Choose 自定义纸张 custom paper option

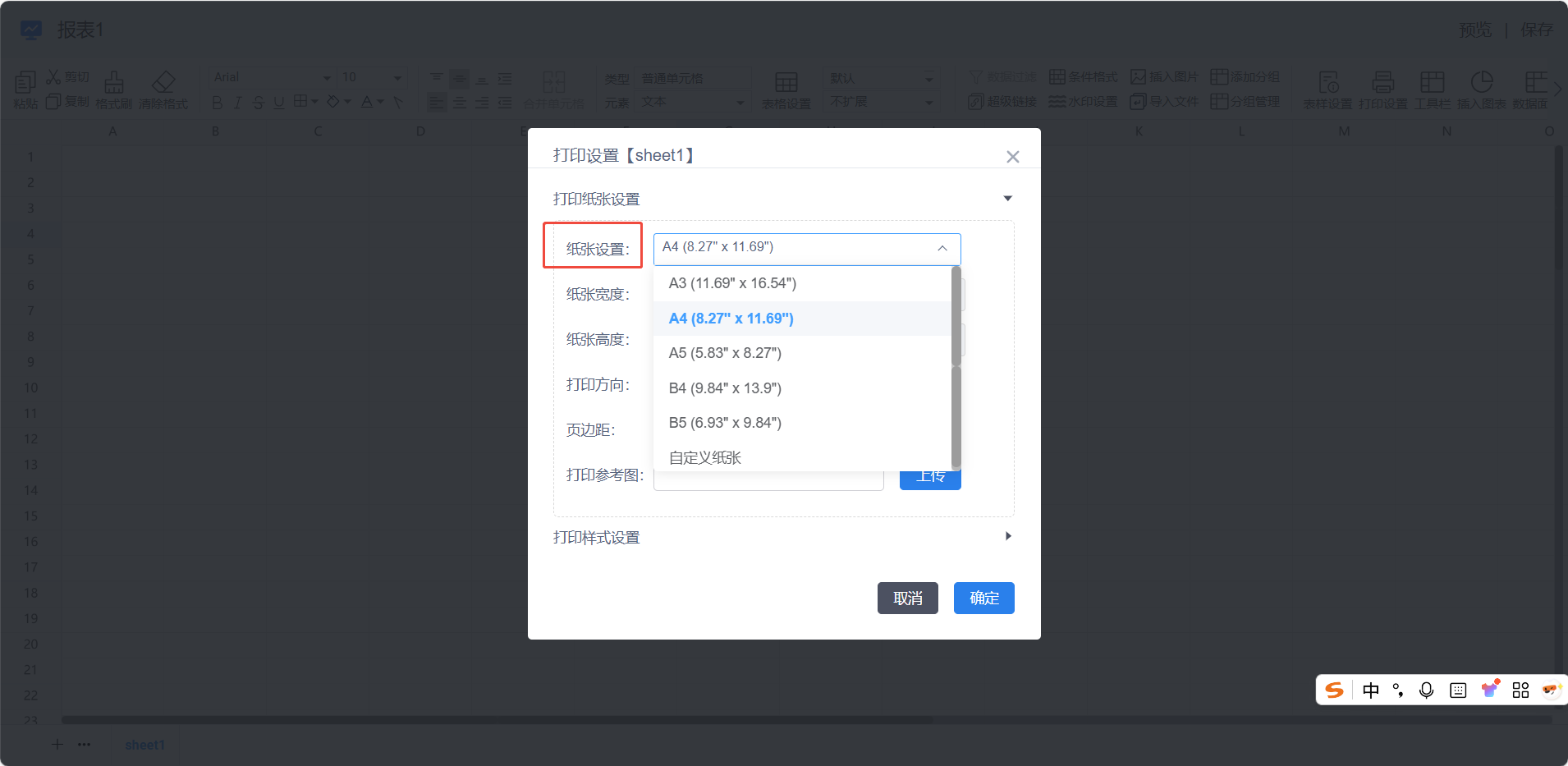705,458
